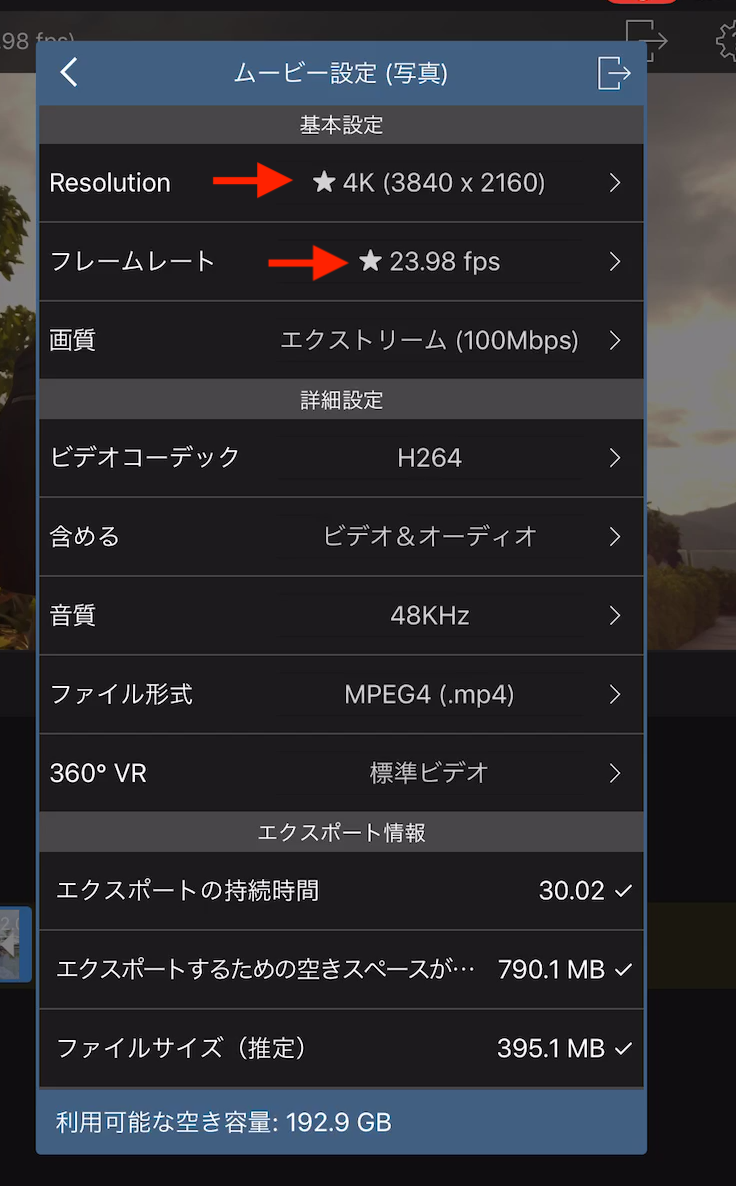Tap the settings gear behind the dialog
The width and height of the screenshot is (736, 1186).
click(725, 39)
